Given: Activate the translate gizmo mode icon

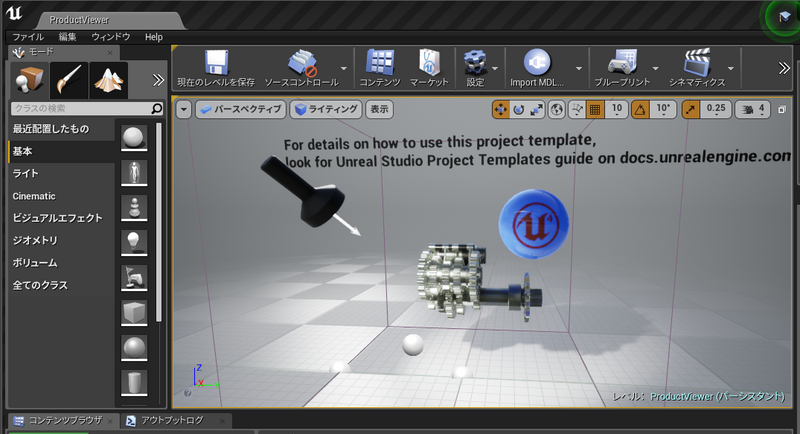Looking at the screenshot, I should pos(501,109).
